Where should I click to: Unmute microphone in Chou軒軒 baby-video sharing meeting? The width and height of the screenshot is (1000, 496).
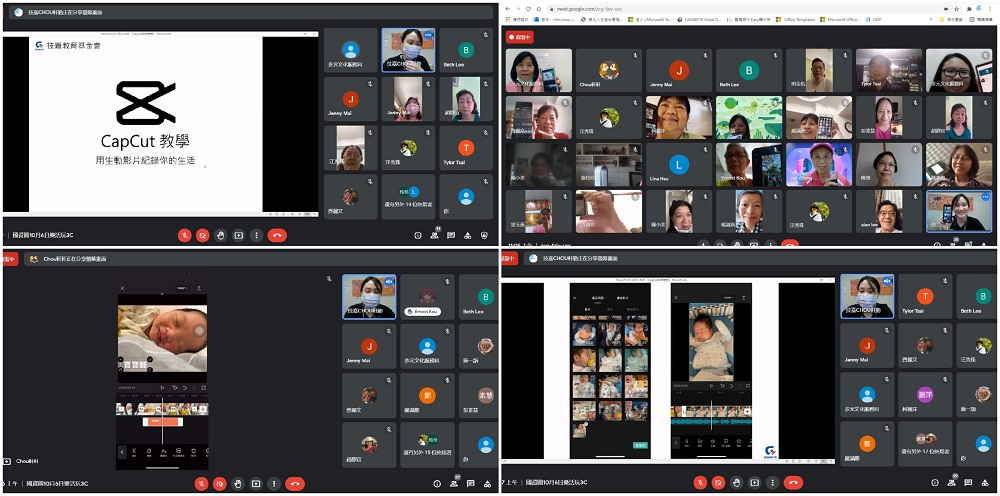coord(202,484)
